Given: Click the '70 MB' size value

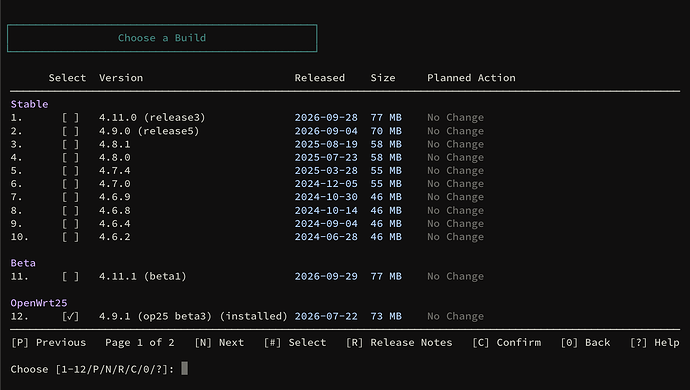Looking at the screenshot, I should [386, 131].
